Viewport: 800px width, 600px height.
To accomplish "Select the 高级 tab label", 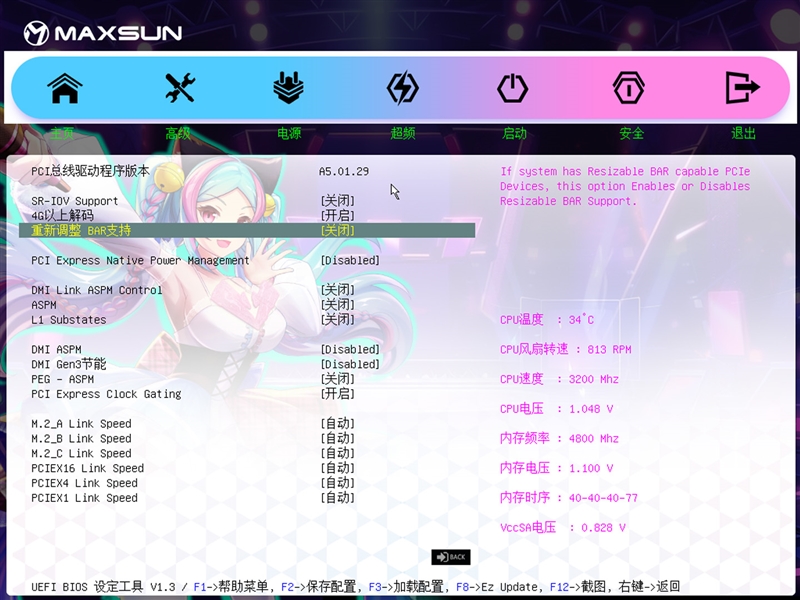I will pyautogui.click(x=178, y=134).
